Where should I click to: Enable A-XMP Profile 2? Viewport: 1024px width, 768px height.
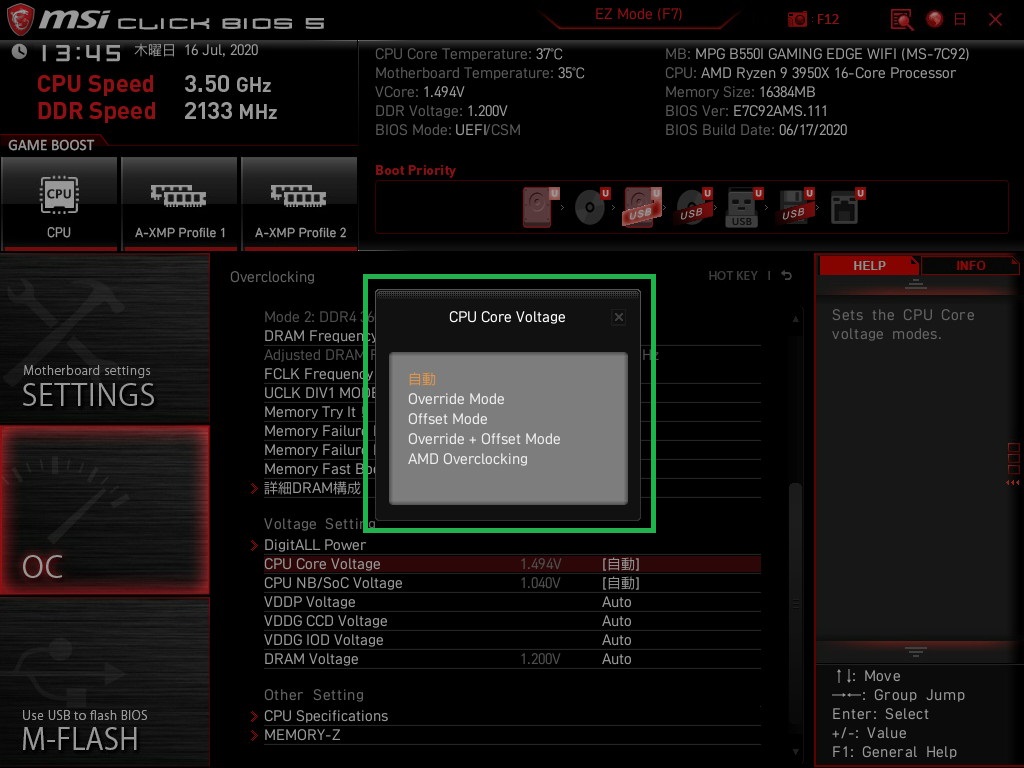tap(300, 203)
